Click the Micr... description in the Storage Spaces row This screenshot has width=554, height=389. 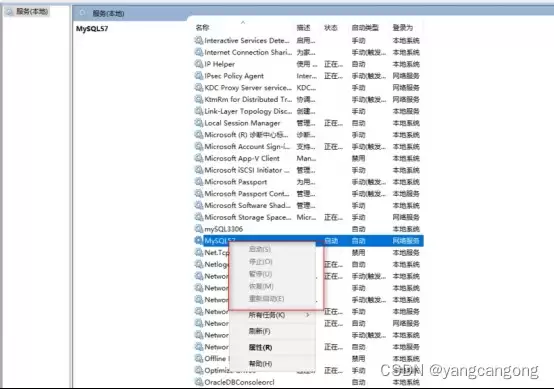click(x=306, y=217)
